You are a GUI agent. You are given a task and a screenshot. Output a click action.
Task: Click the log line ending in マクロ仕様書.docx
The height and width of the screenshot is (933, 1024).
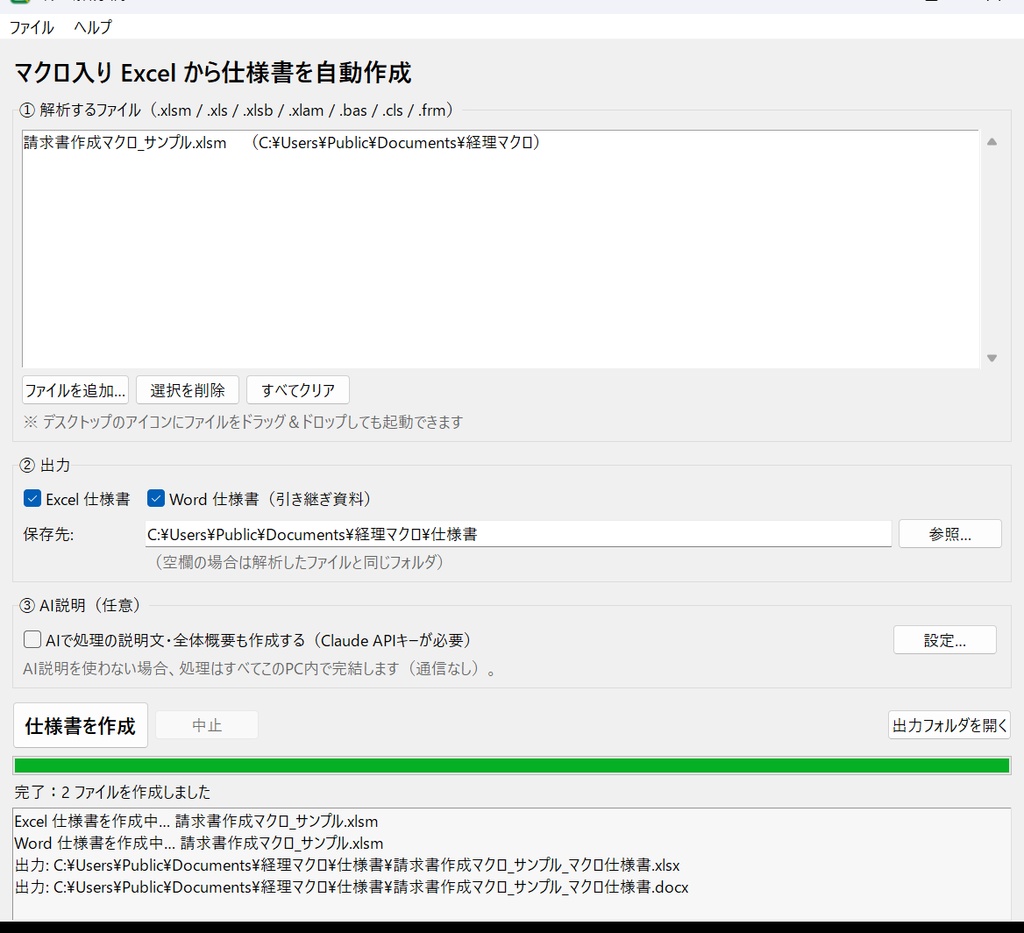point(351,887)
